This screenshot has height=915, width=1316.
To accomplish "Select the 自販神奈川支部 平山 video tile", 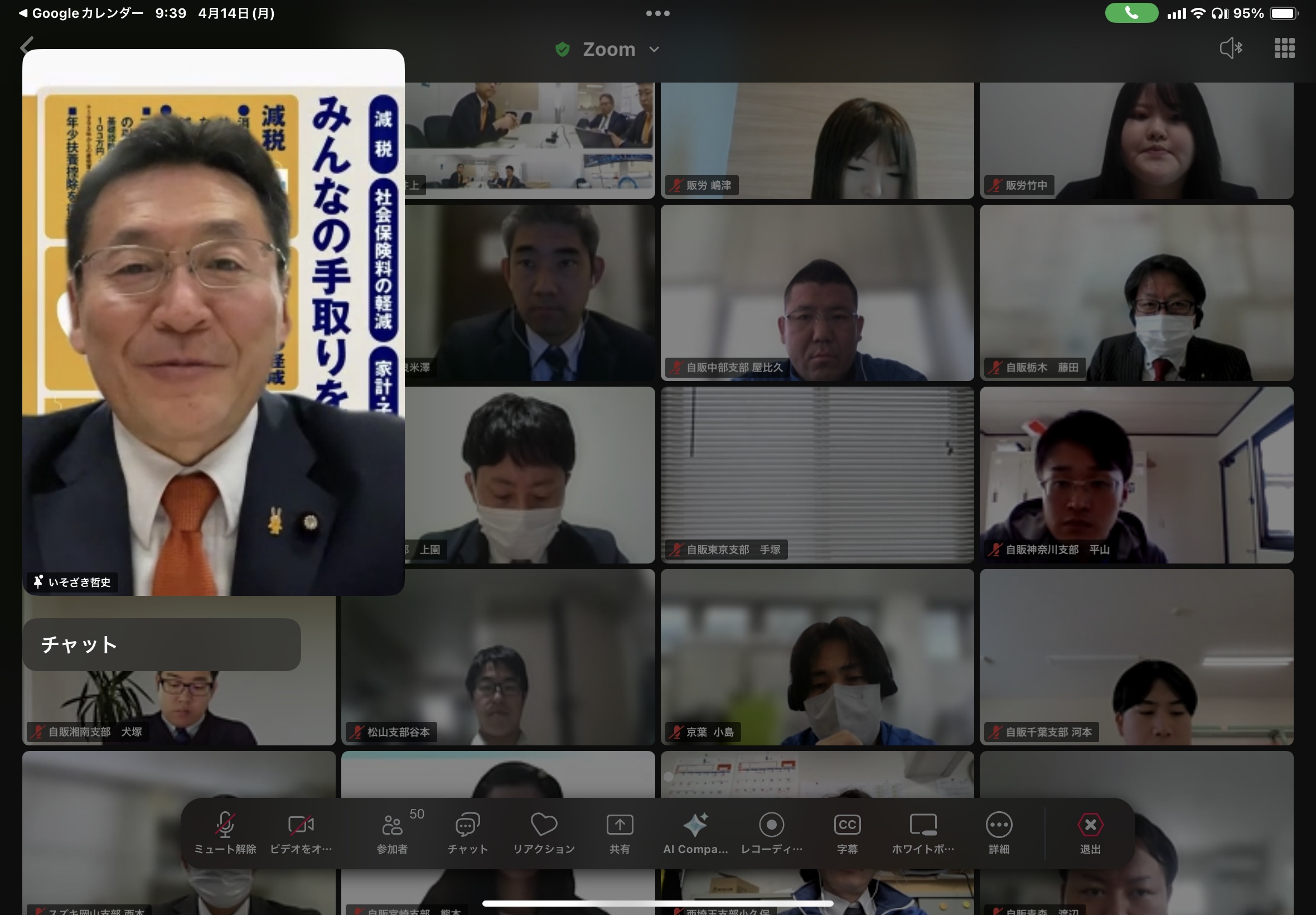I will point(1135,475).
